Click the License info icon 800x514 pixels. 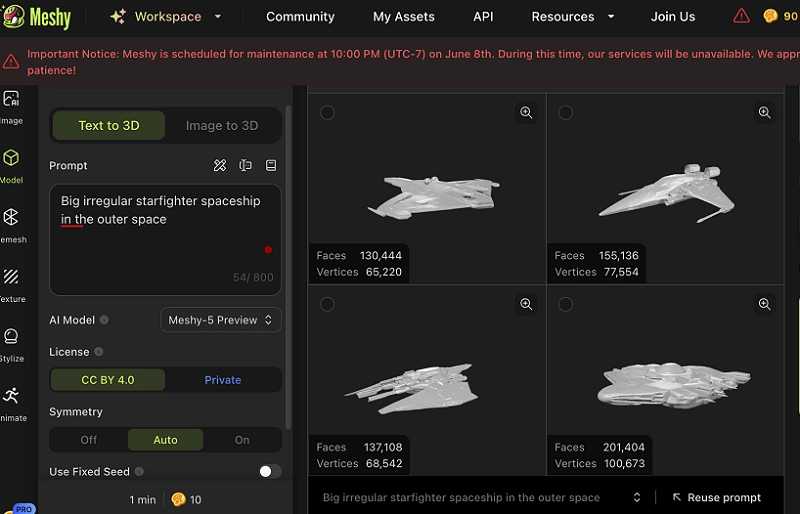point(98,352)
